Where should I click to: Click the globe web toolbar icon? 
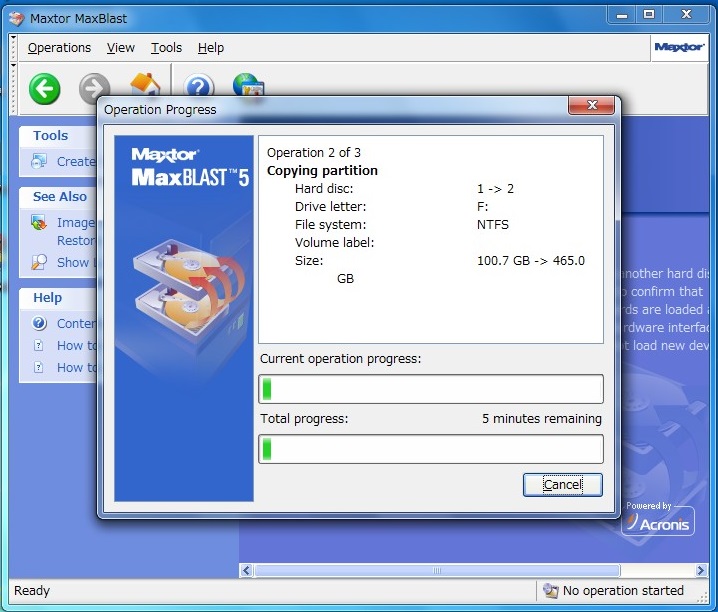coord(248,84)
